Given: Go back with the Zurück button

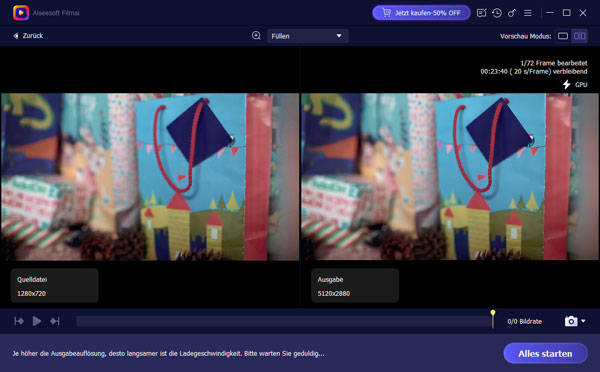Looking at the screenshot, I should click(28, 36).
